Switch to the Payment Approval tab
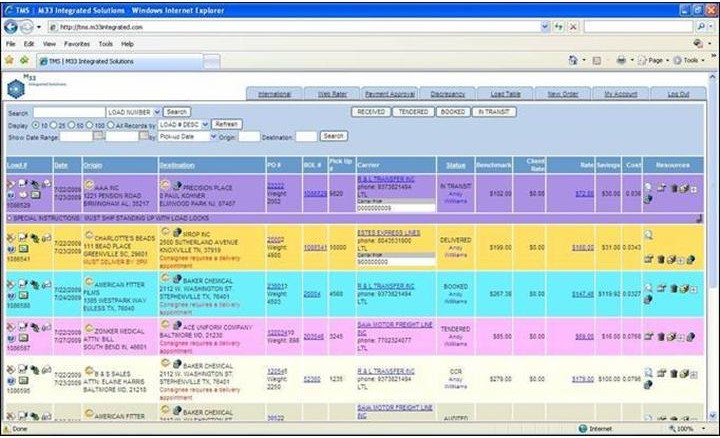 [389, 94]
